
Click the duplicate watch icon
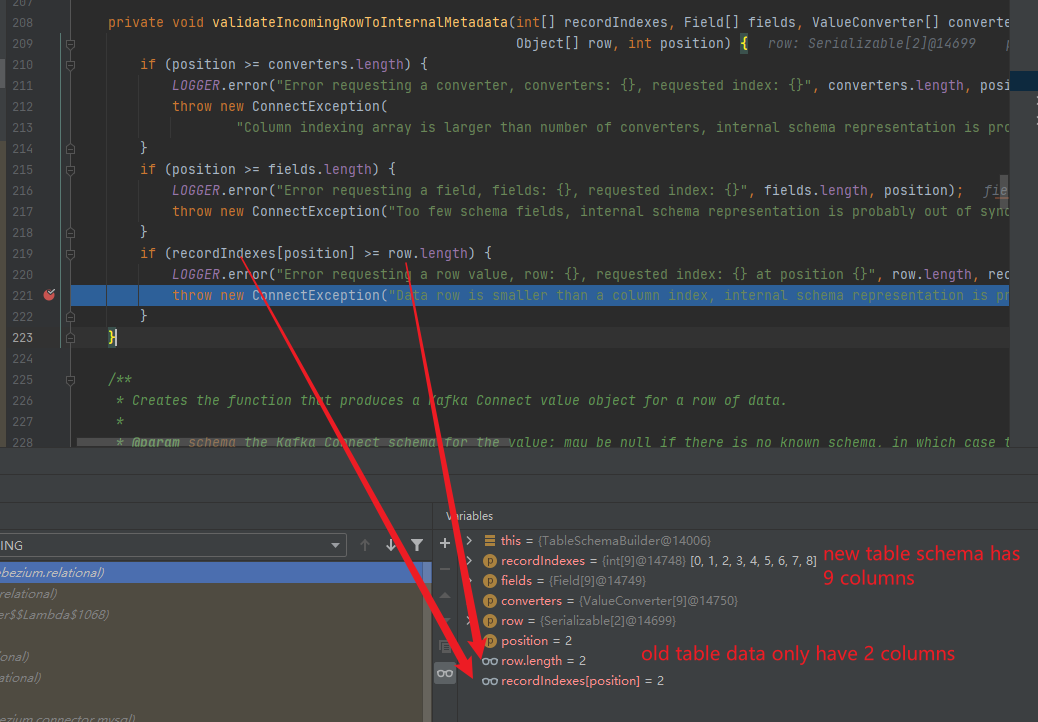(445, 646)
